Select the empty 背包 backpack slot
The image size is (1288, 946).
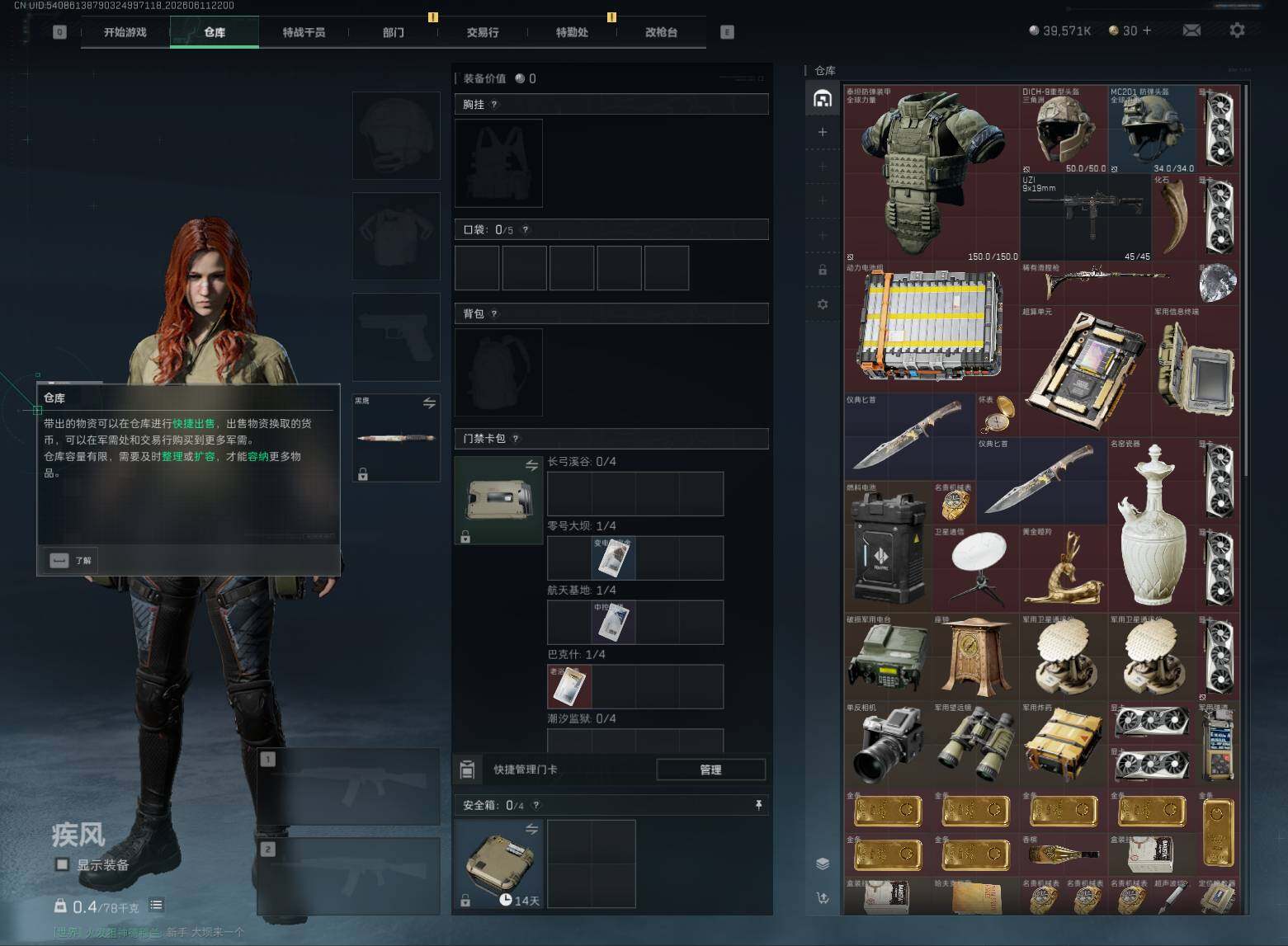498,372
